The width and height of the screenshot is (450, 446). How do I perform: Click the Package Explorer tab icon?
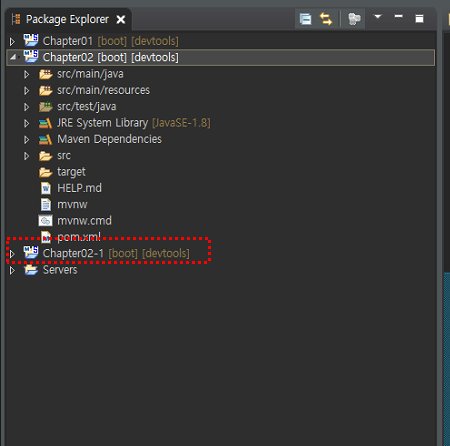tap(16, 19)
